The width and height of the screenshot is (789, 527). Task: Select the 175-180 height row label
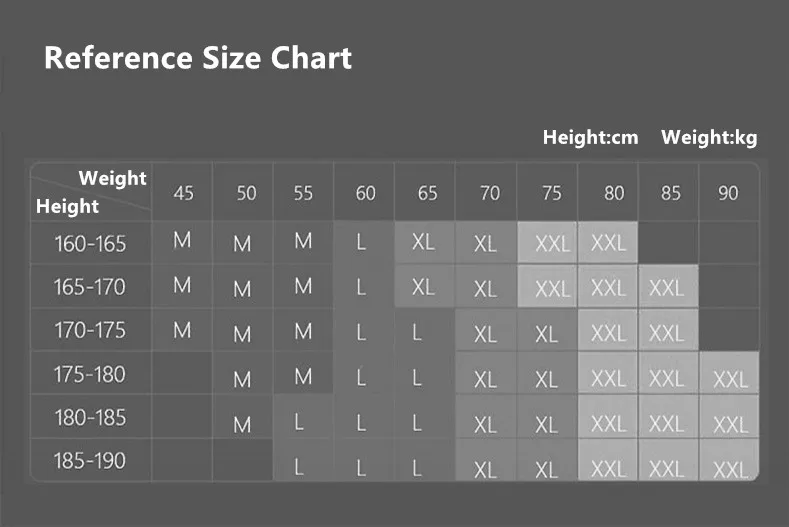click(x=91, y=374)
